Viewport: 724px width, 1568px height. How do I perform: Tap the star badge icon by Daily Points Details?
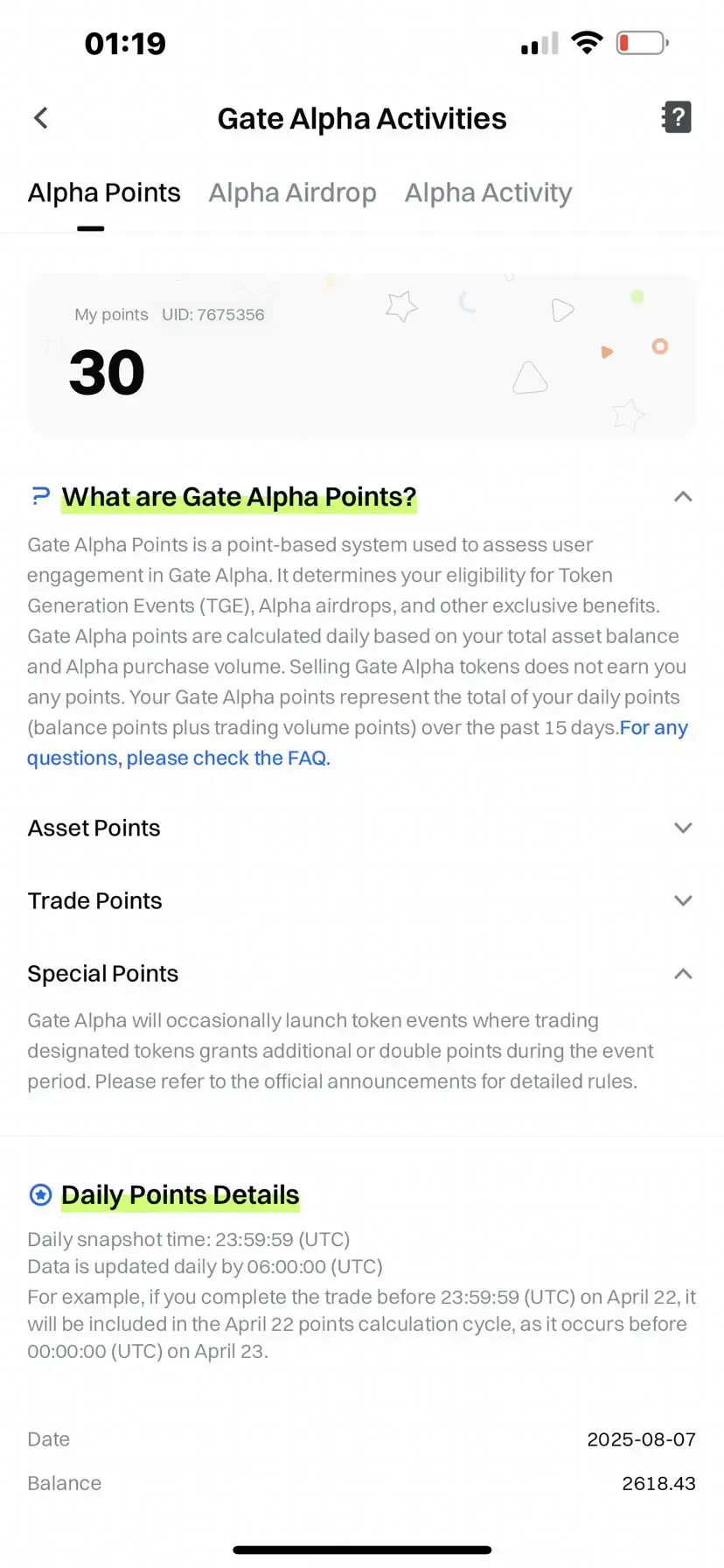40,1194
